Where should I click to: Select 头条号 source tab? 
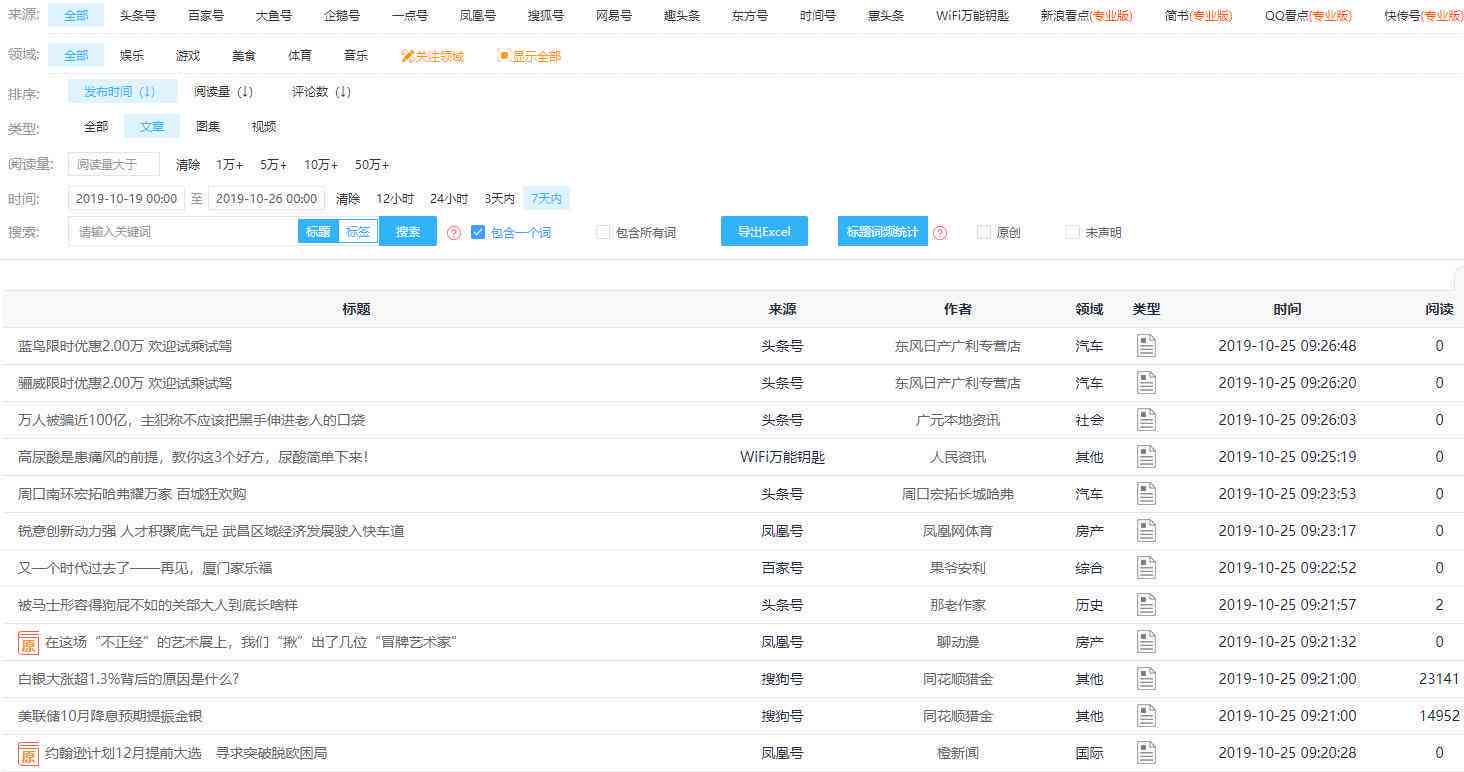coord(138,16)
